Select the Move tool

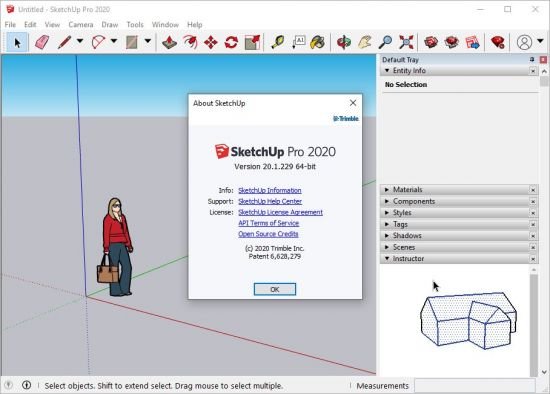211,42
